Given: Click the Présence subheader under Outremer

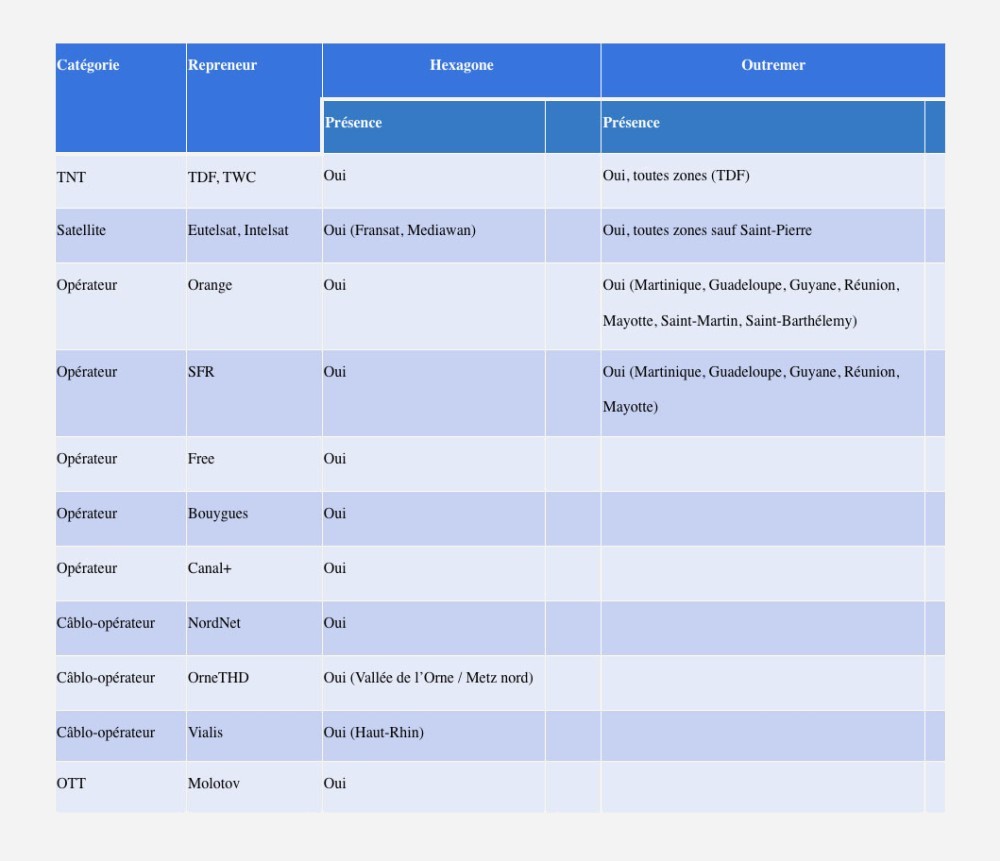Looking at the screenshot, I should pyautogui.click(x=631, y=123).
